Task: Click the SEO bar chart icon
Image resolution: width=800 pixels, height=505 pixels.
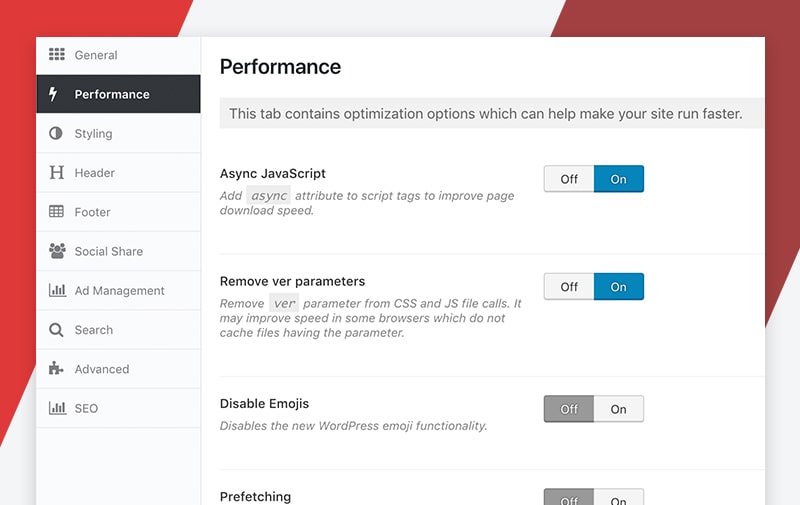Action: 57,408
